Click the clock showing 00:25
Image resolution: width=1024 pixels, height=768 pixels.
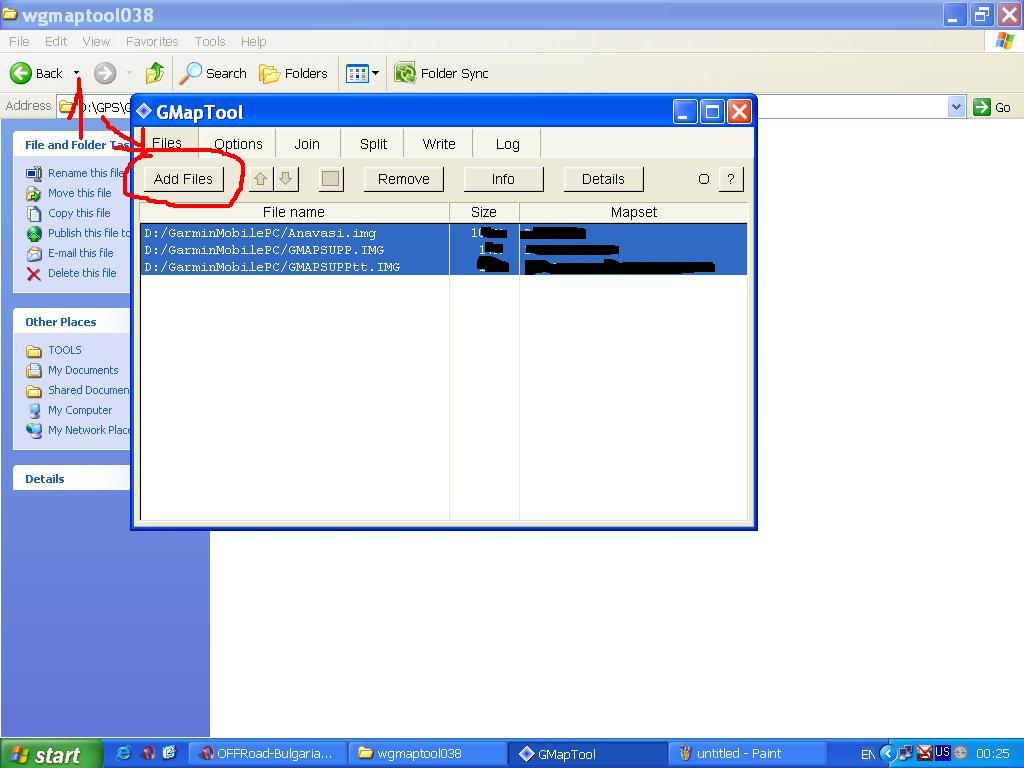[993, 754]
